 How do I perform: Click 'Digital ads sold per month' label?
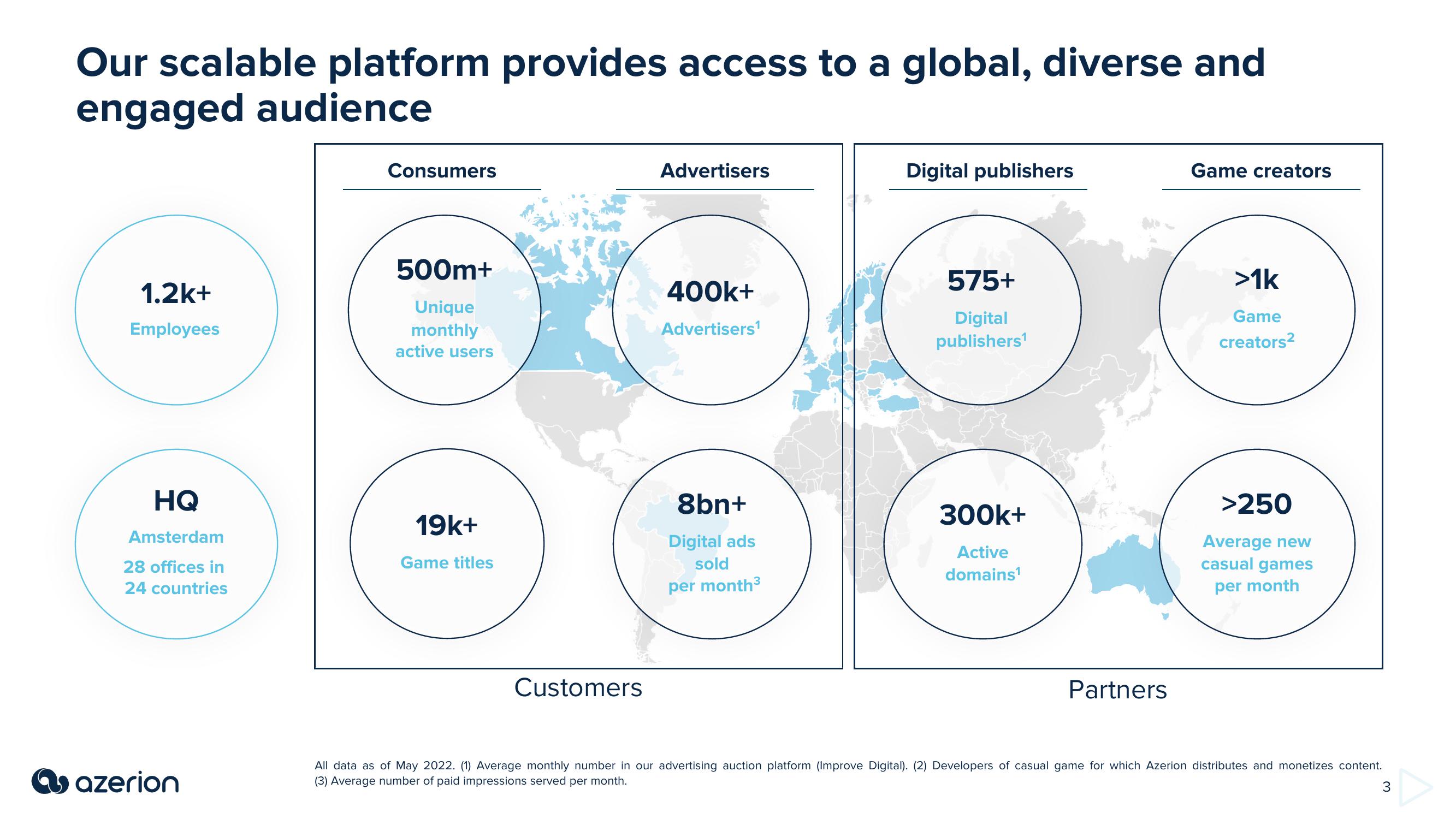[714, 563]
